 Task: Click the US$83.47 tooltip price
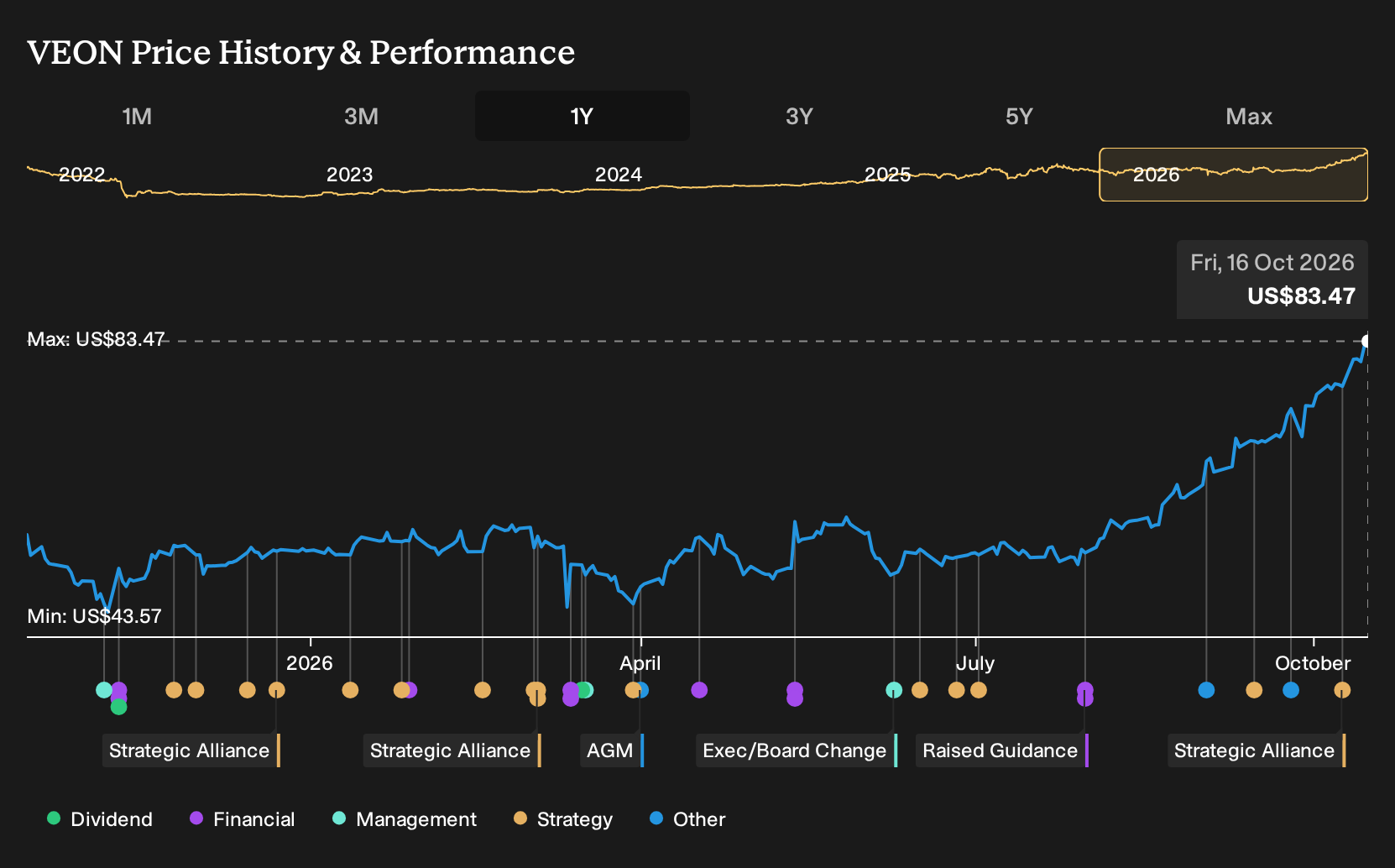coord(1301,296)
